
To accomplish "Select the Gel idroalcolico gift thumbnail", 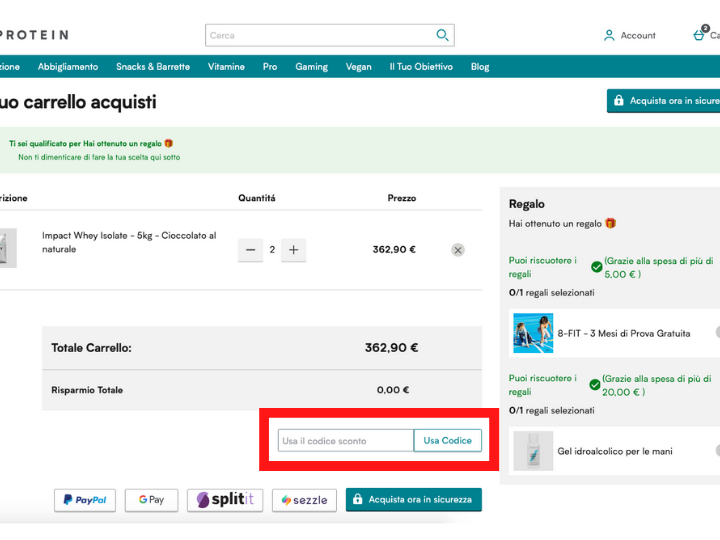I will (x=533, y=451).
